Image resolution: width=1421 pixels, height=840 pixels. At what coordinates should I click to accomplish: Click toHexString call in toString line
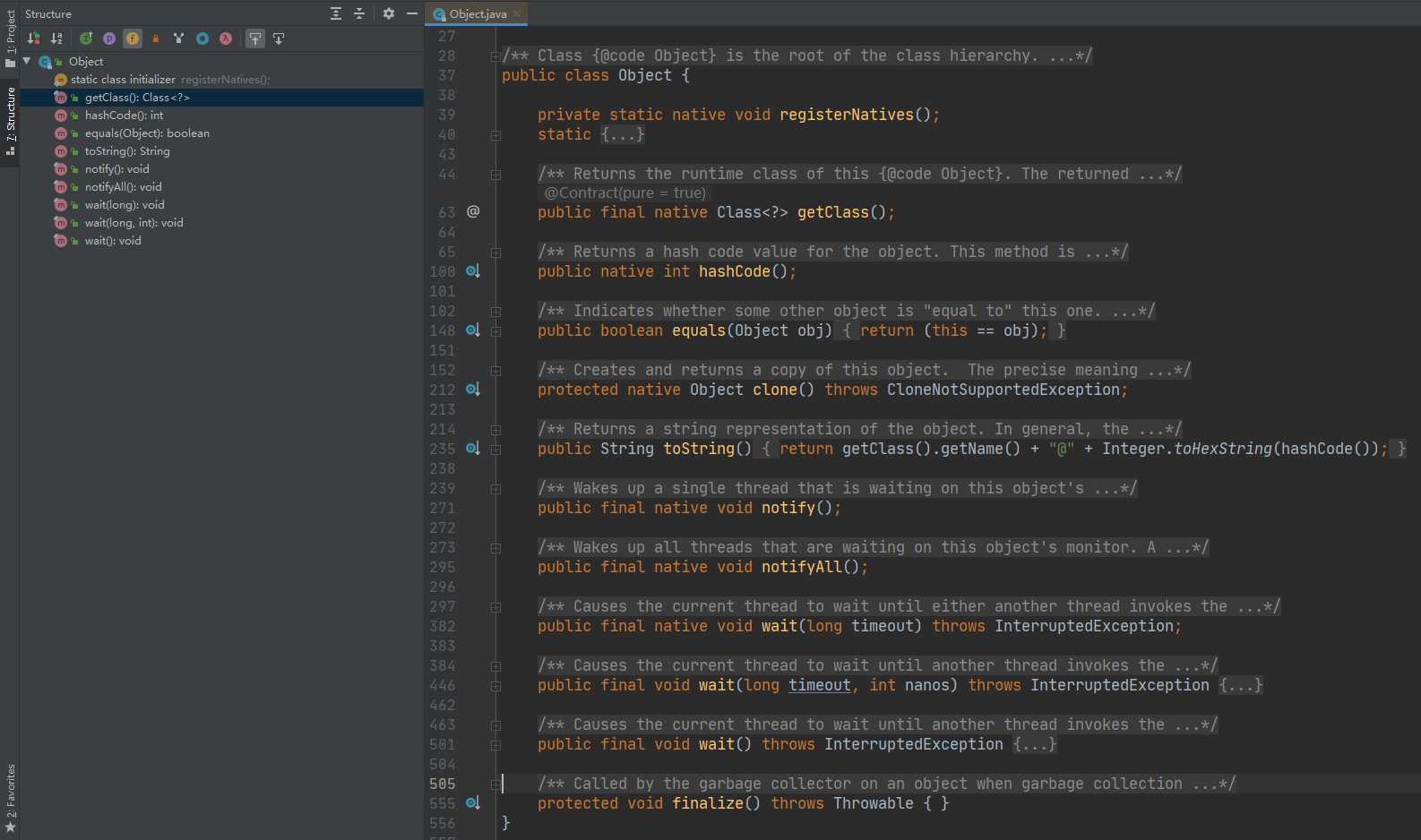pos(1223,449)
